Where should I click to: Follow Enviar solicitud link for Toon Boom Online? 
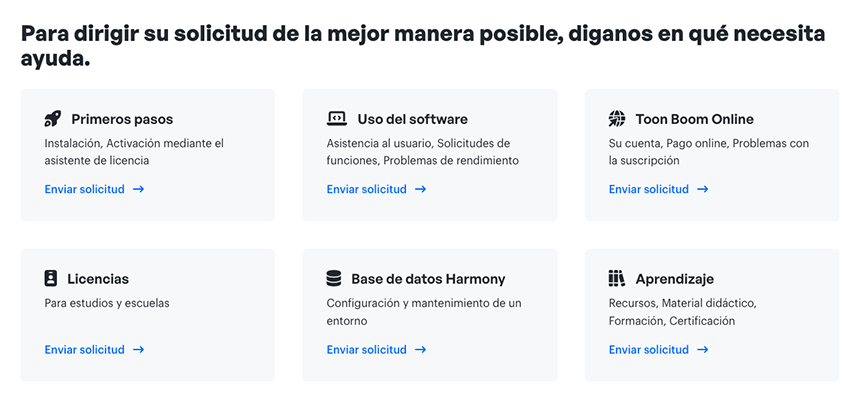(x=649, y=189)
